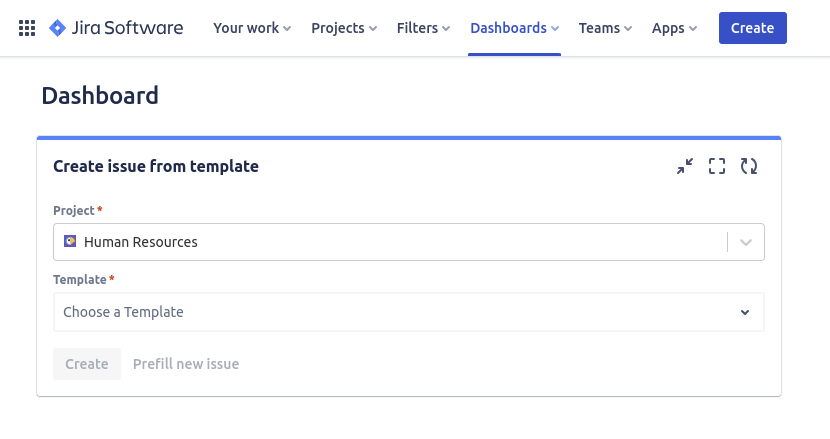This screenshot has height=439, width=830.
Task: Open the Projects menu
Action: [344, 28]
